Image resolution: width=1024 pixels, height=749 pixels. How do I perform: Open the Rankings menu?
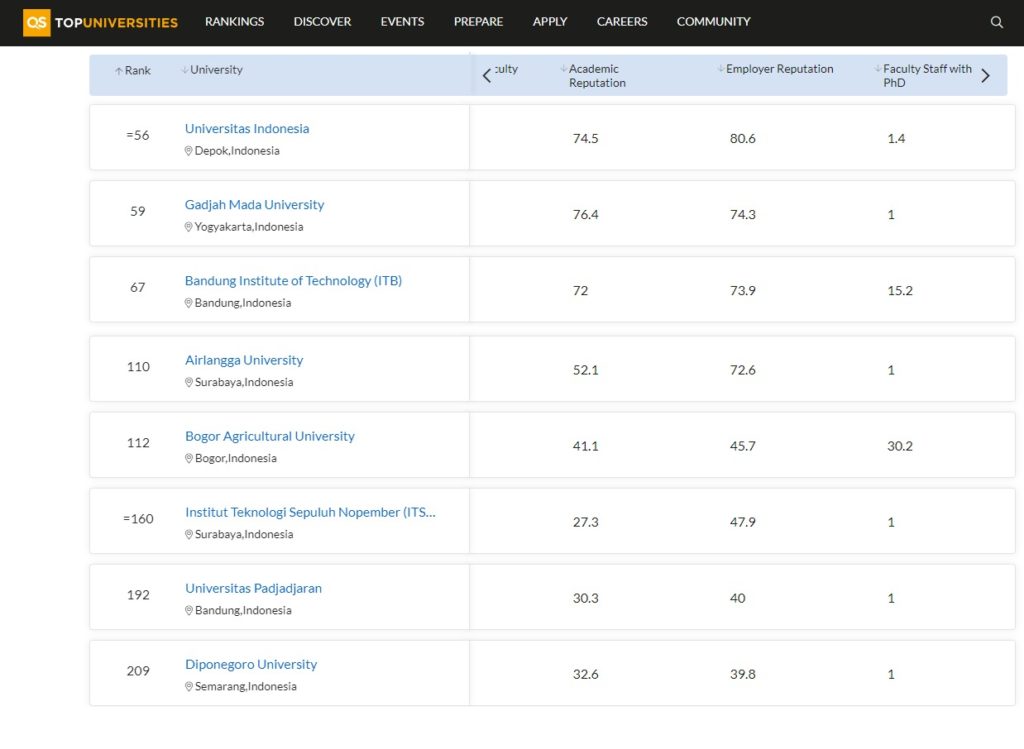click(x=235, y=22)
